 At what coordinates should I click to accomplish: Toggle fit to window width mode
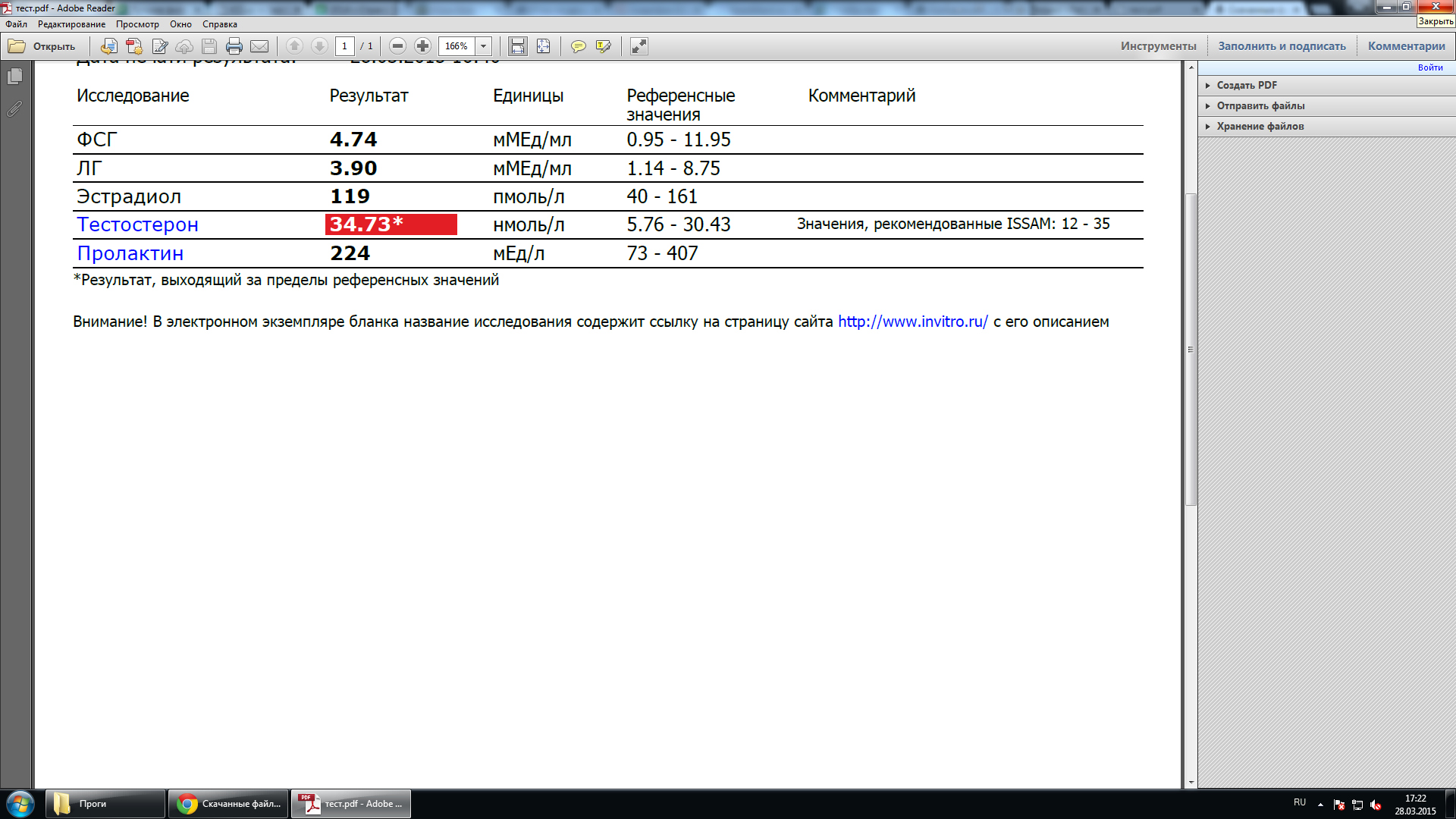[518, 46]
